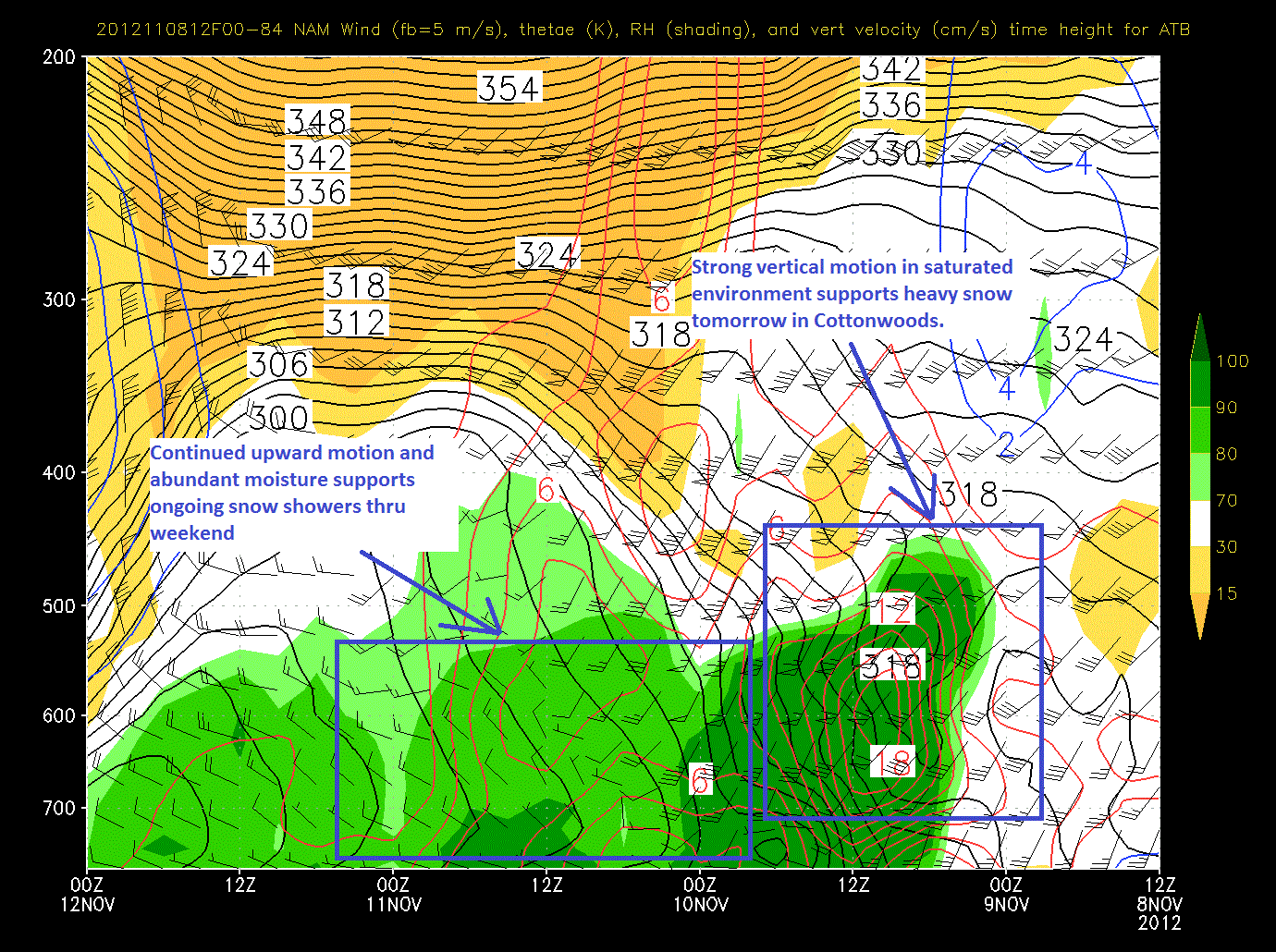Click the 342 contour label below 348
The width and height of the screenshot is (1276, 952).
click(x=316, y=157)
